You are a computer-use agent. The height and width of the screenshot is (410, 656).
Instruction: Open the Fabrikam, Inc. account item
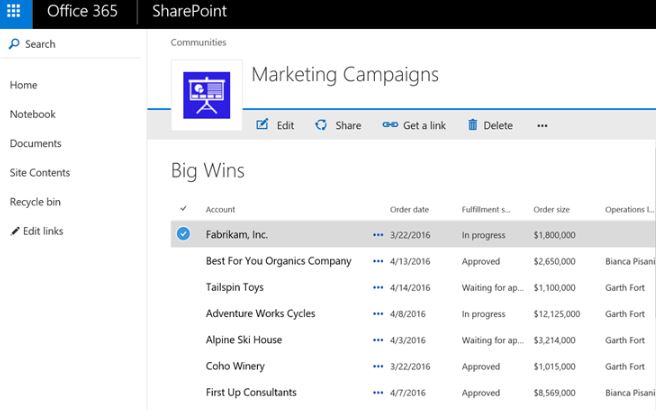[x=237, y=235]
